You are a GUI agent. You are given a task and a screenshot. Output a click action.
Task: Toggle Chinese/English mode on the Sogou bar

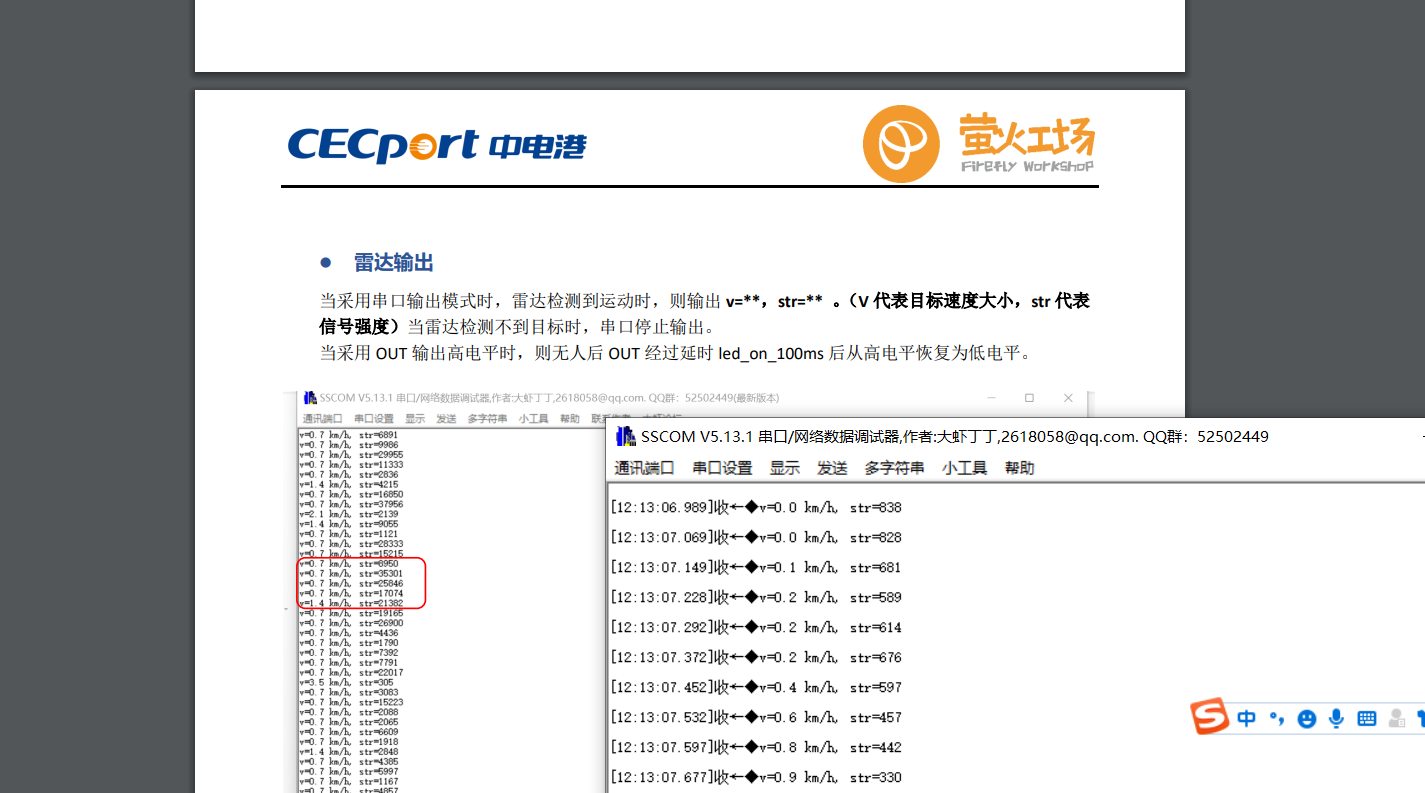point(1246,718)
